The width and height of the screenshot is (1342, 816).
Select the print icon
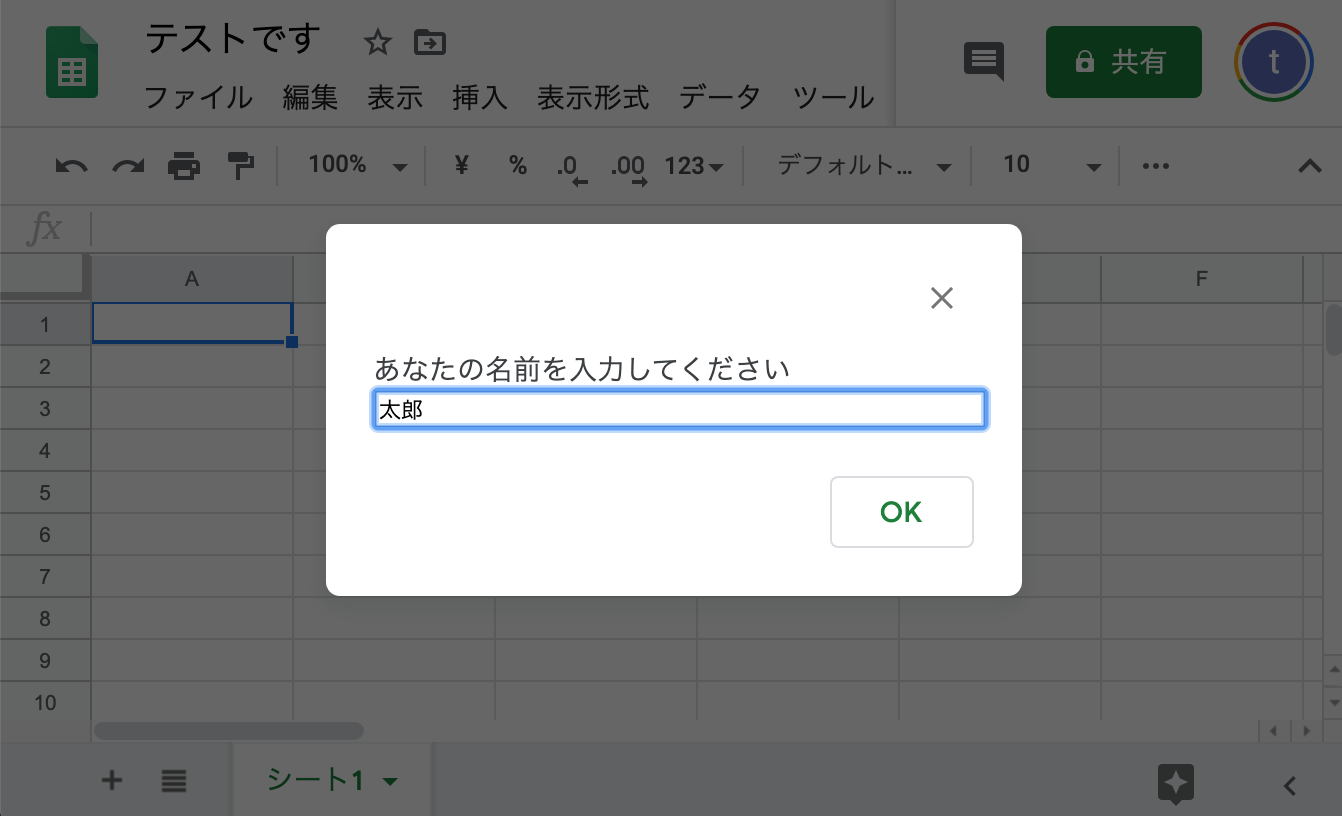[183, 165]
